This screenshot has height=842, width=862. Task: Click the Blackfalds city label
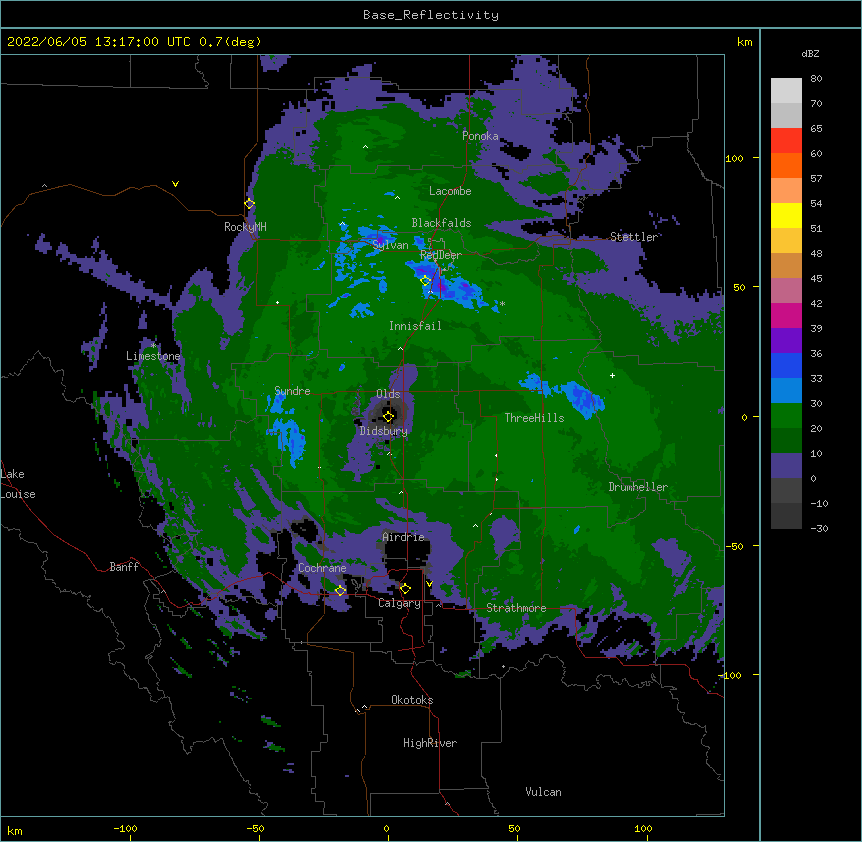pyautogui.click(x=441, y=223)
